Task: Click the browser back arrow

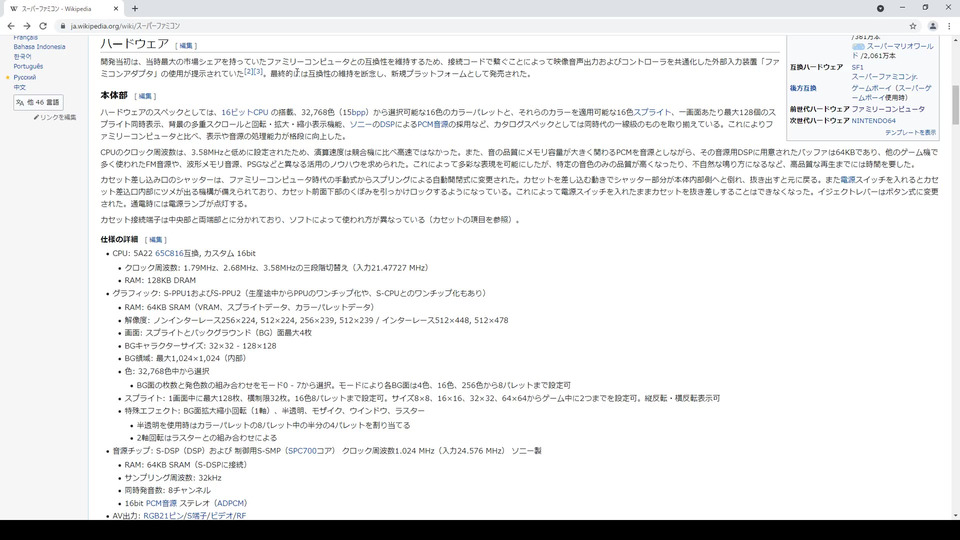Action: pyautogui.click(x=10, y=26)
